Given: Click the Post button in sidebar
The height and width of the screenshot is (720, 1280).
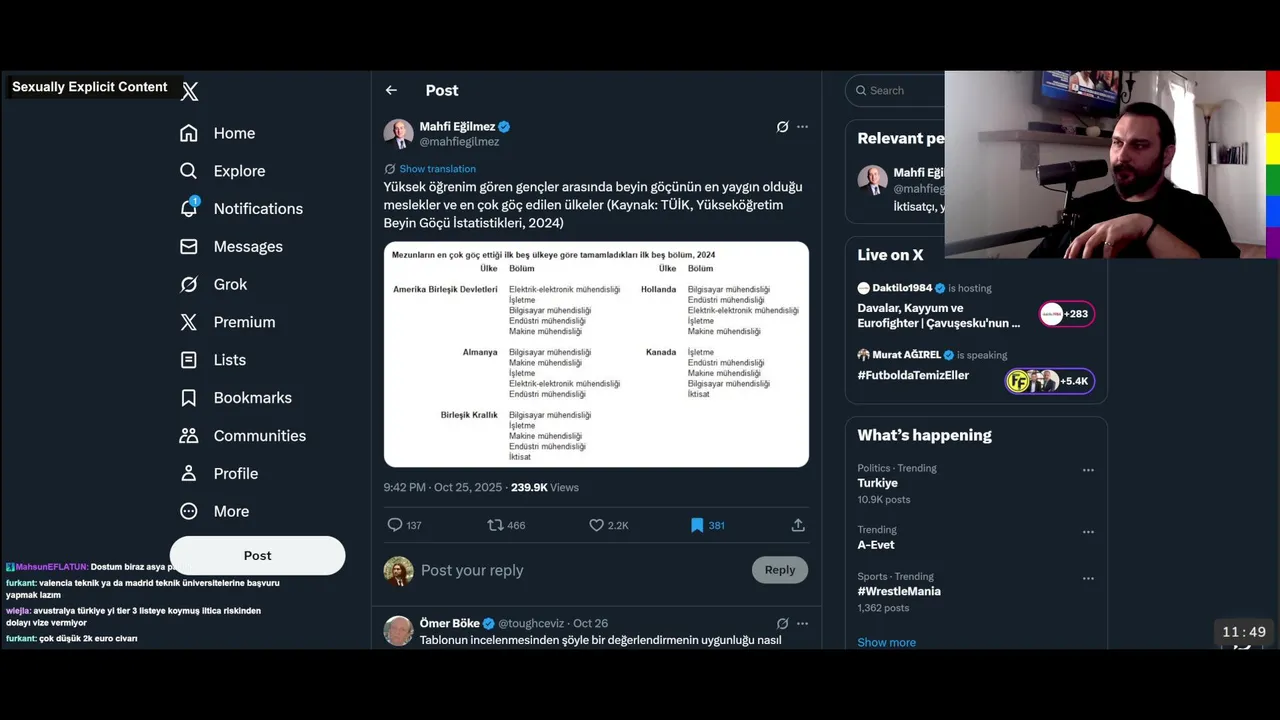Looking at the screenshot, I should click(257, 555).
